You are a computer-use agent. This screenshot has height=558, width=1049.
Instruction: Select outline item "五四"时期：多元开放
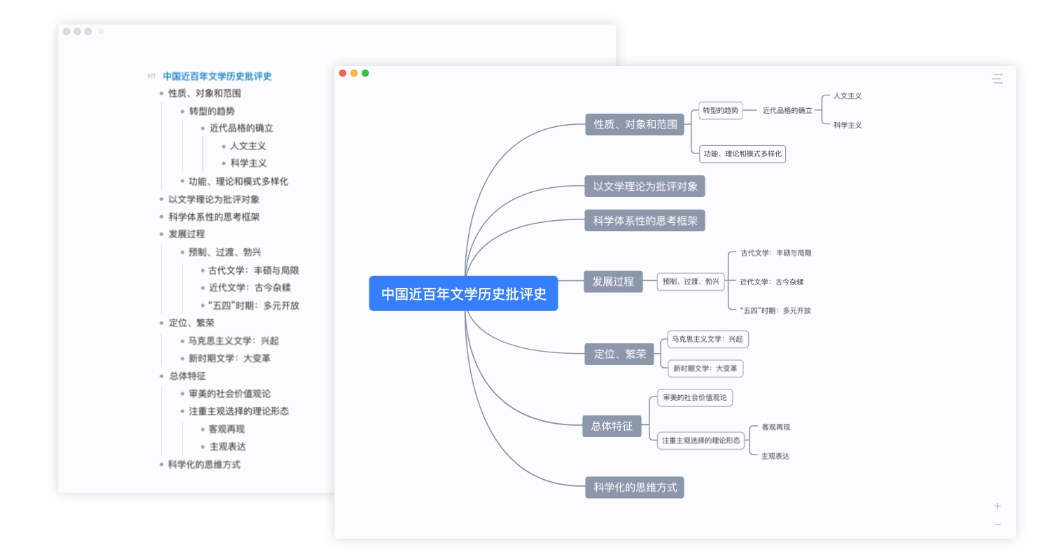tap(254, 306)
